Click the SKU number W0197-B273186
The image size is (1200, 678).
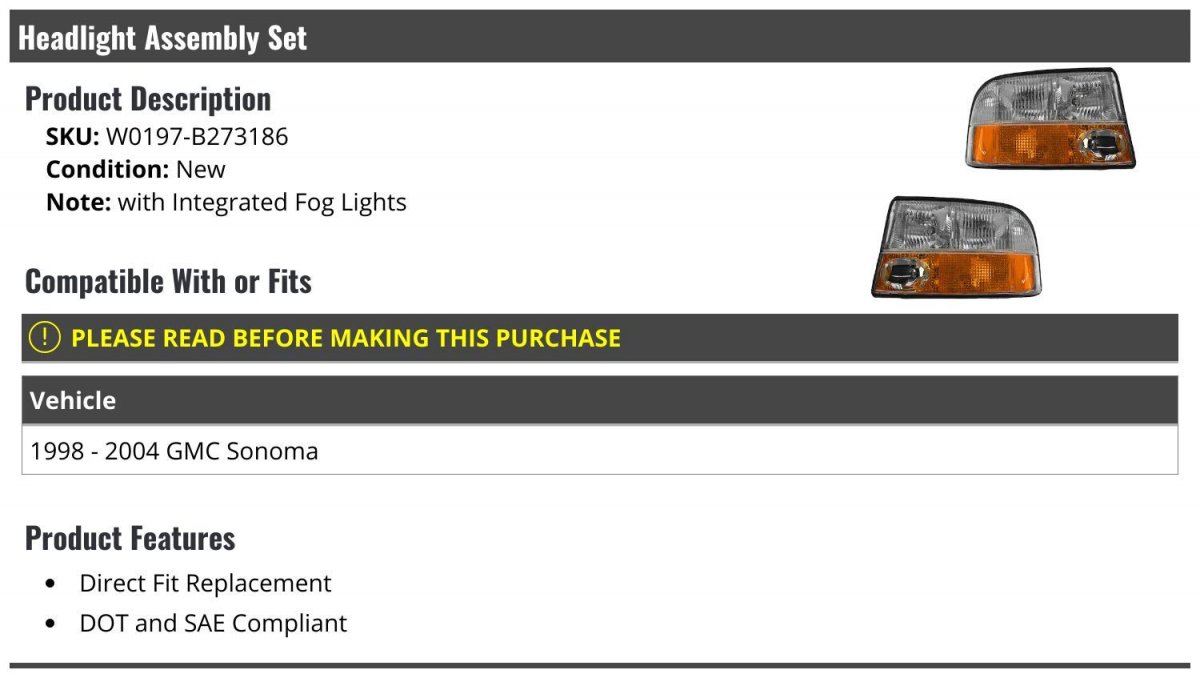pyautogui.click(x=197, y=136)
